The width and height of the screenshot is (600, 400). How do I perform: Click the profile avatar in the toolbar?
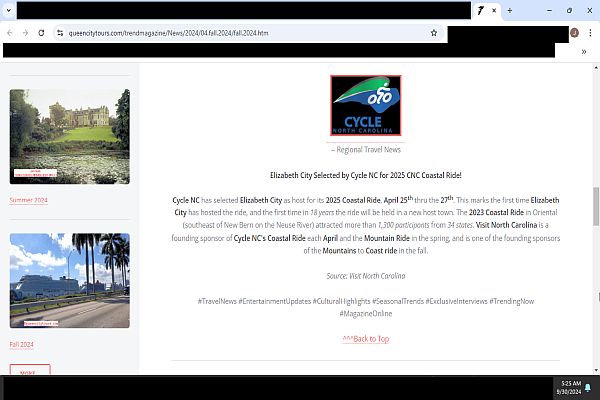575,32
